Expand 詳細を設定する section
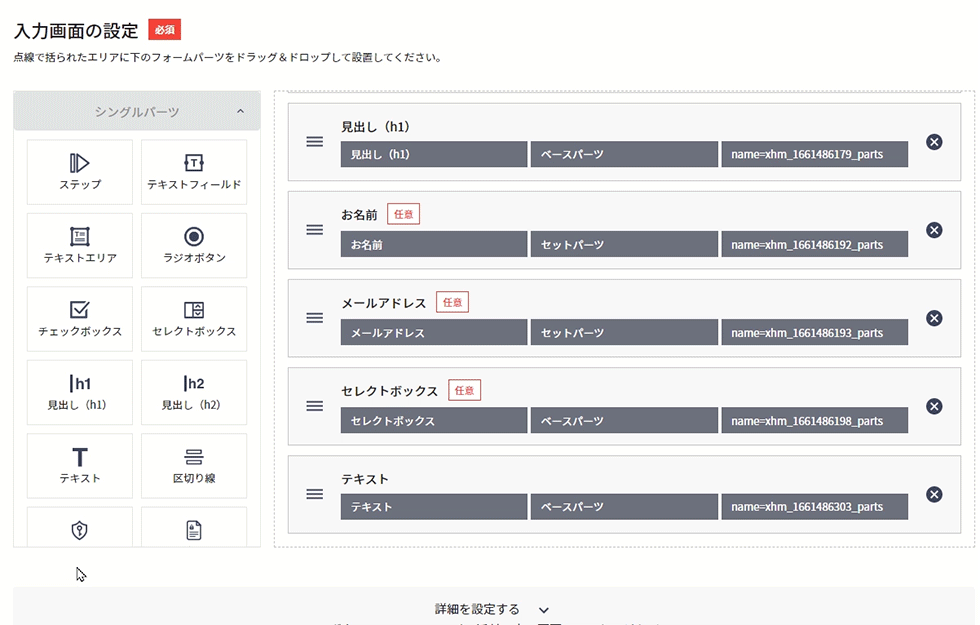Screen dimensions: 980x625 click(490, 609)
